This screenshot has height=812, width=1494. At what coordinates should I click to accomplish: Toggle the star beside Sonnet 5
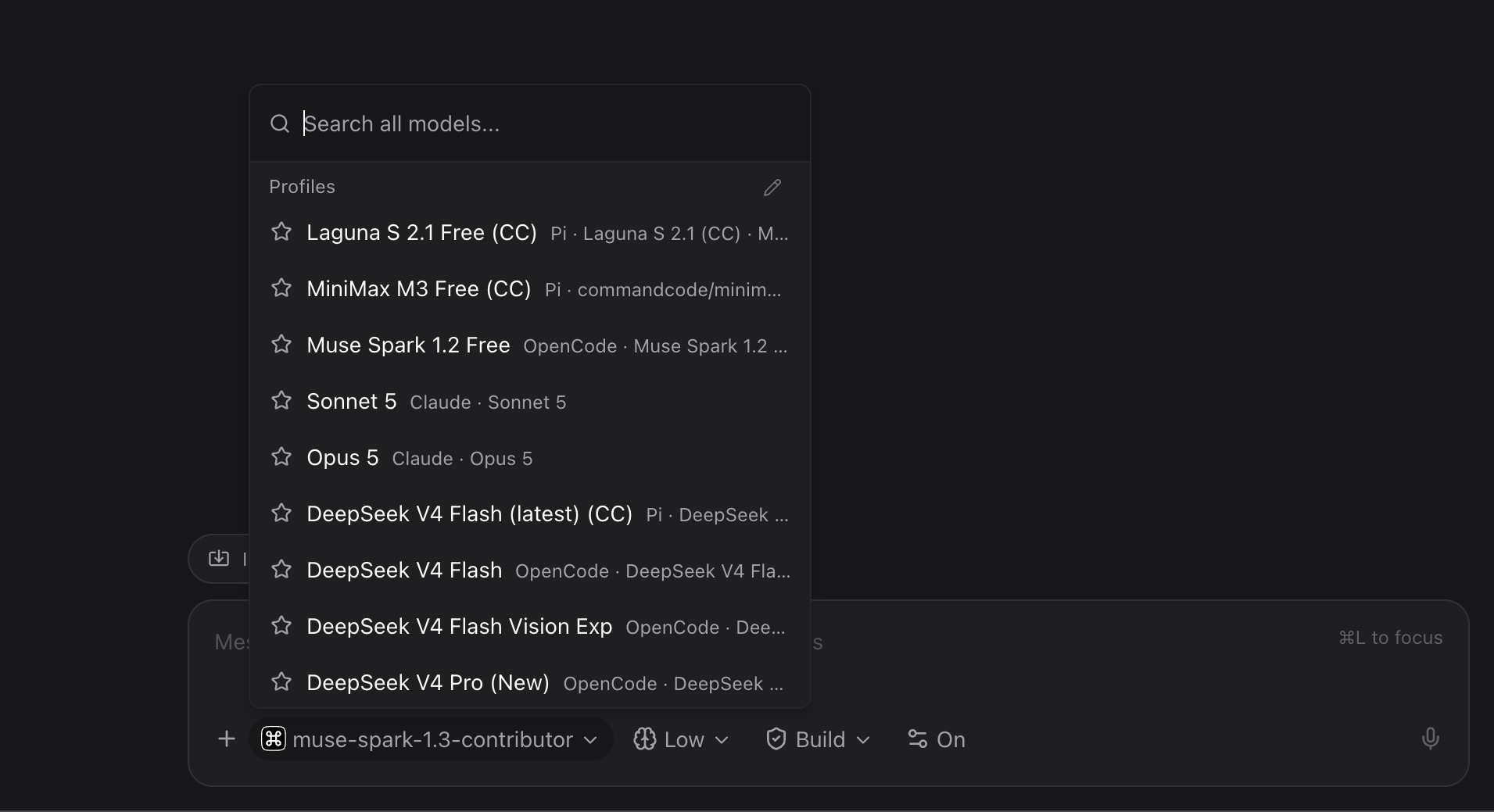[x=281, y=401]
